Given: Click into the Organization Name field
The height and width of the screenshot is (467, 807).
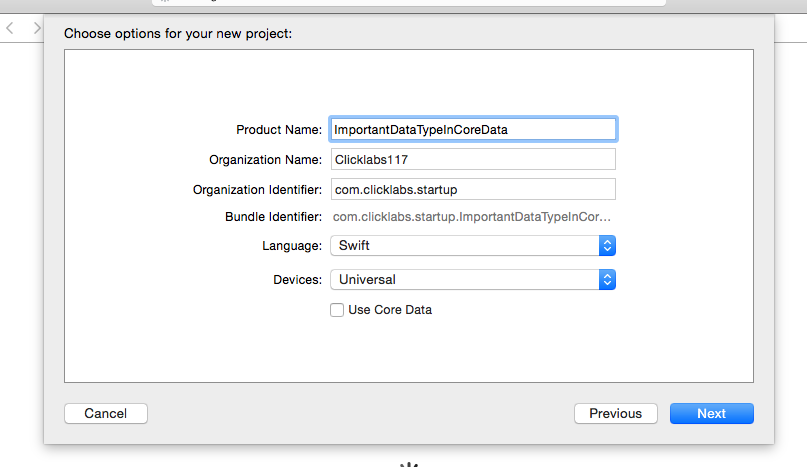Looking at the screenshot, I should tap(473, 159).
